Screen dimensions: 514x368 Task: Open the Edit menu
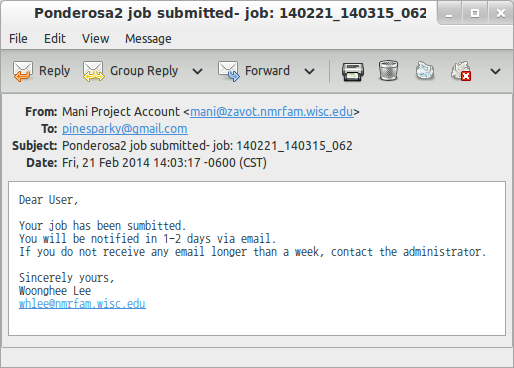(55, 39)
